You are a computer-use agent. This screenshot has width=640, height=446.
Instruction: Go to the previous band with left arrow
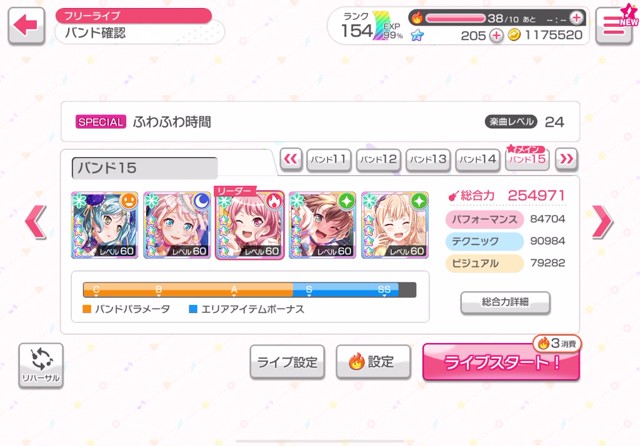36,222
